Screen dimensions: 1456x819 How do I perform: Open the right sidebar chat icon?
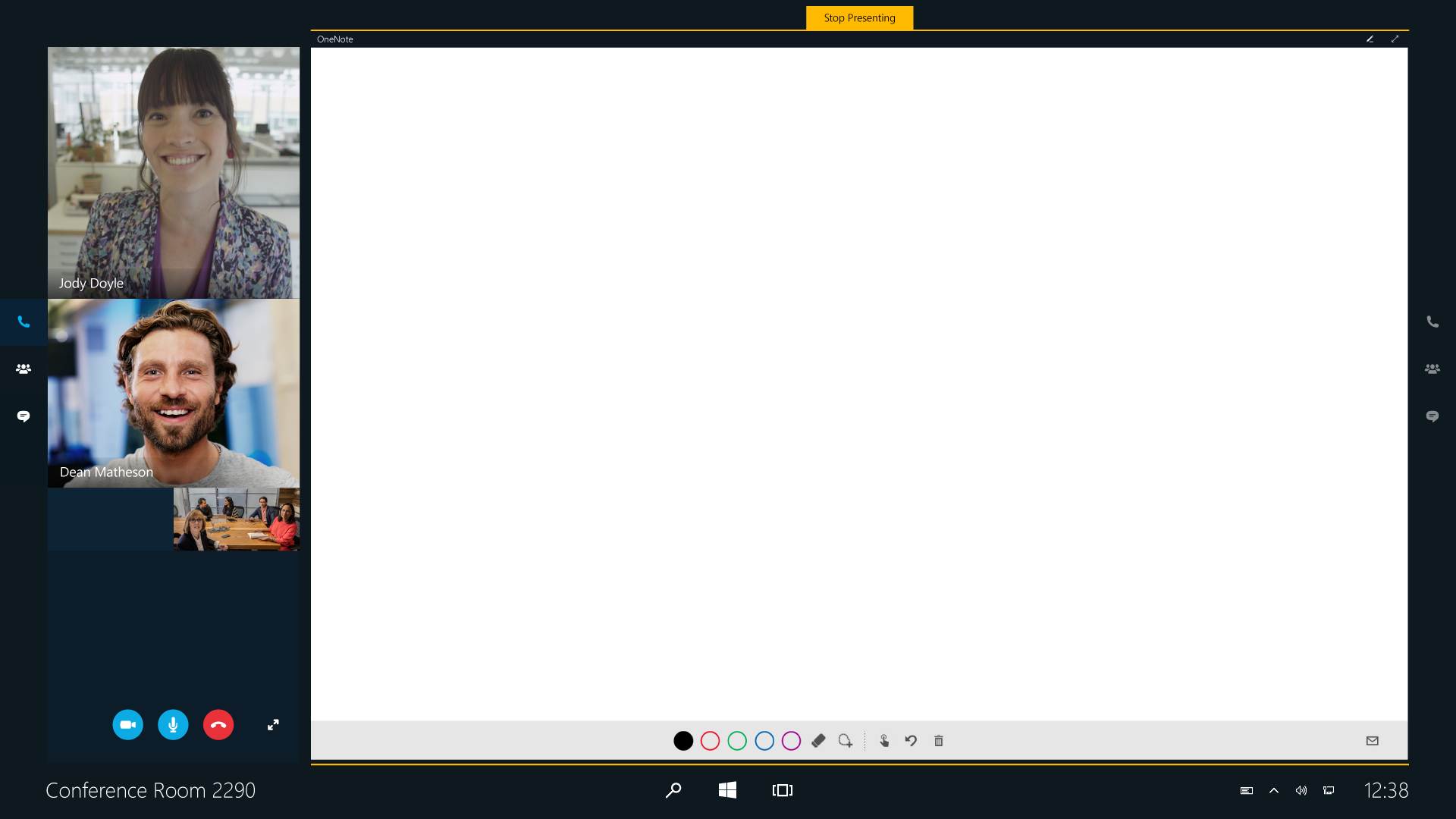coord(1432,416)
